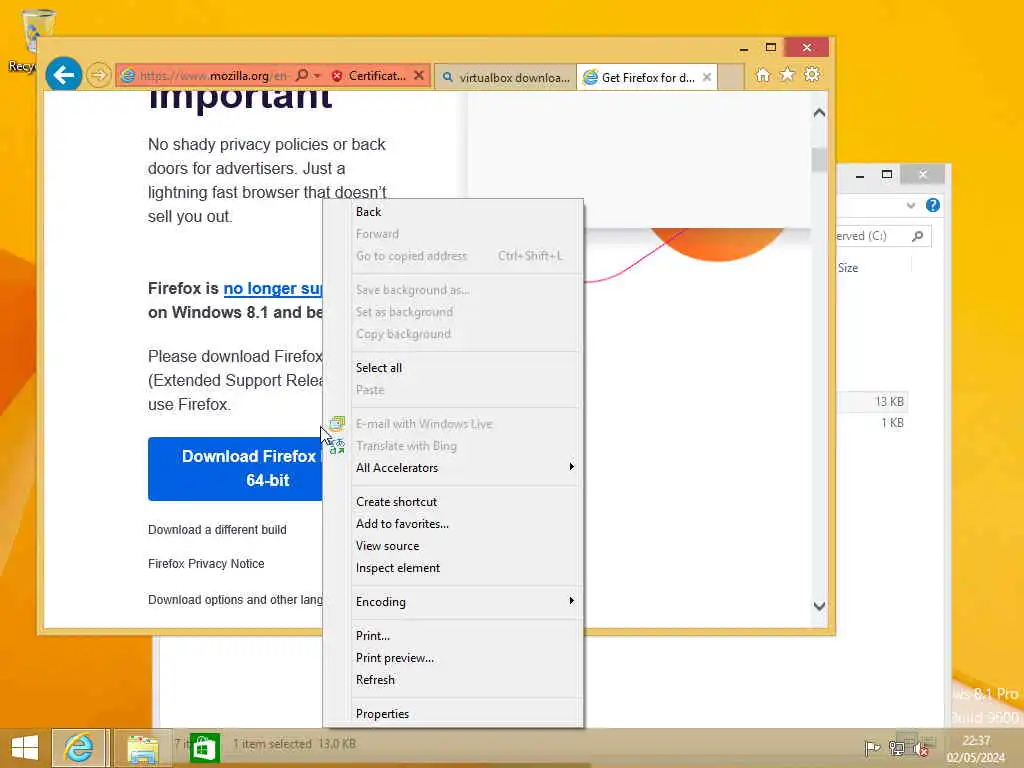
Task: Click the search magnifier in address bar
Action: 302,75
